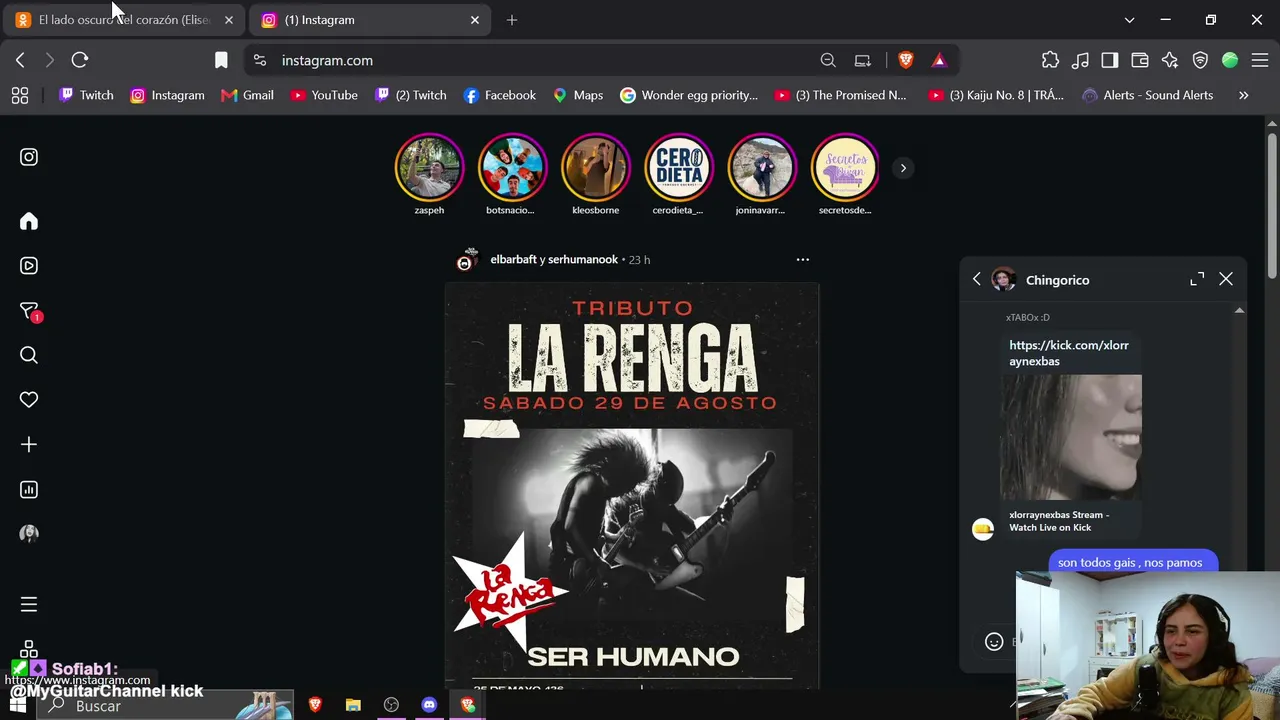Toggle the browser sidebar panel
The height and width of the screenshot is (720, 1280).
click(x=1110, y=60)
